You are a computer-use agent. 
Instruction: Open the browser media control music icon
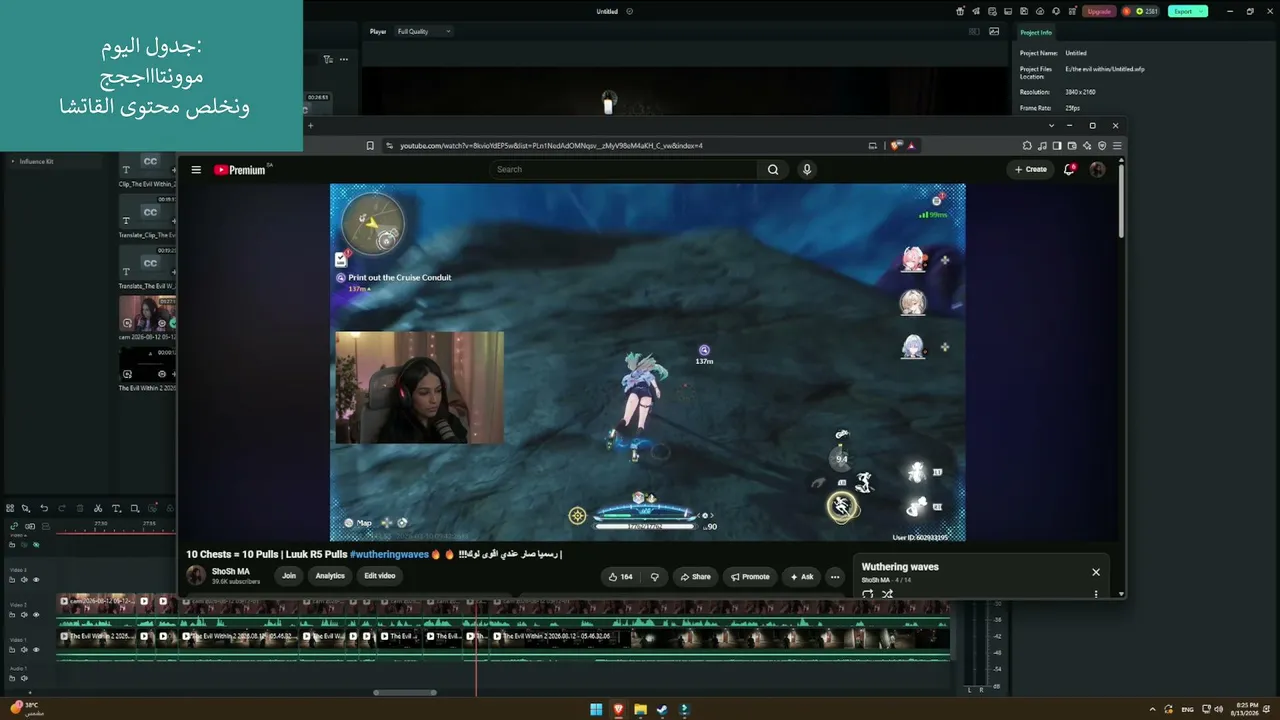pyautogui.click(x=1042, y=146)
